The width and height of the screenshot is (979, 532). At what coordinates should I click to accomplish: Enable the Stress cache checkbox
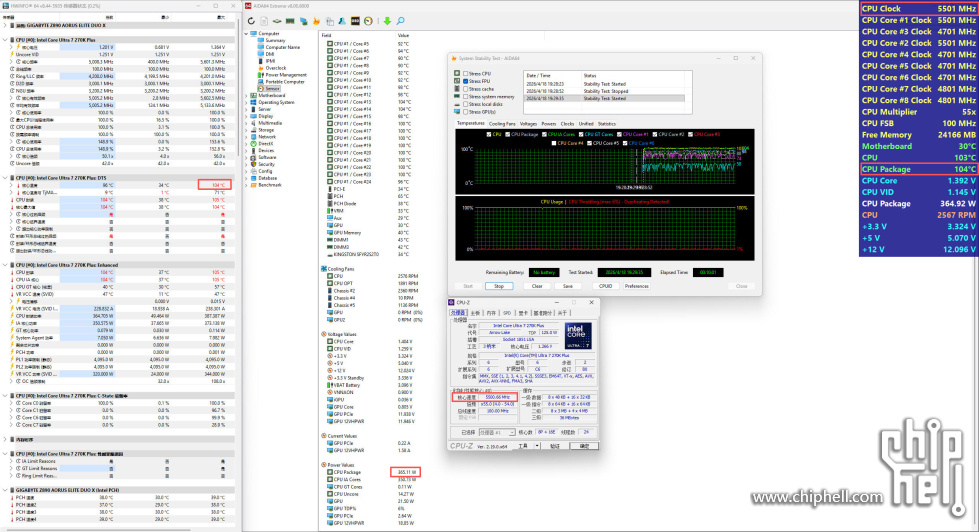tap(466, 89)
